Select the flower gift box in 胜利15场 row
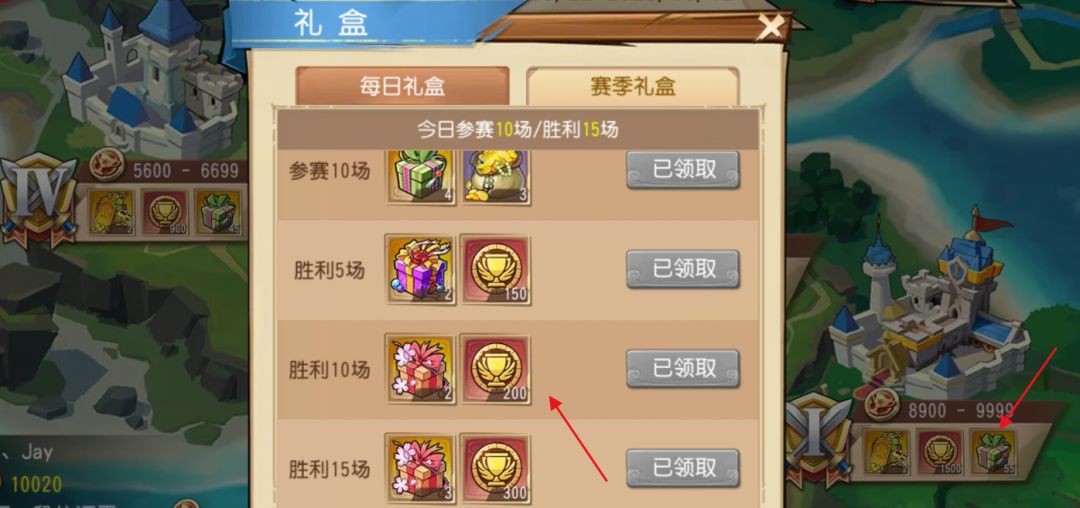This screenshot has width=1080, height=508. (x=421, y=469)
